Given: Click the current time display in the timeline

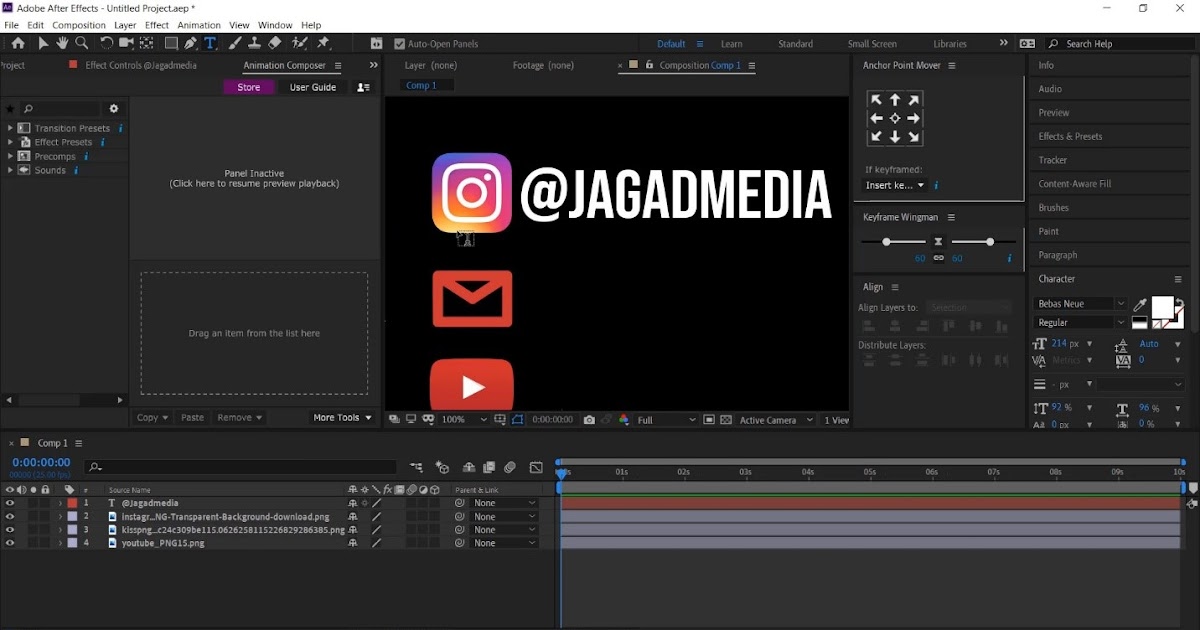Looking at the screenshot, I should [x=40, y=462].
